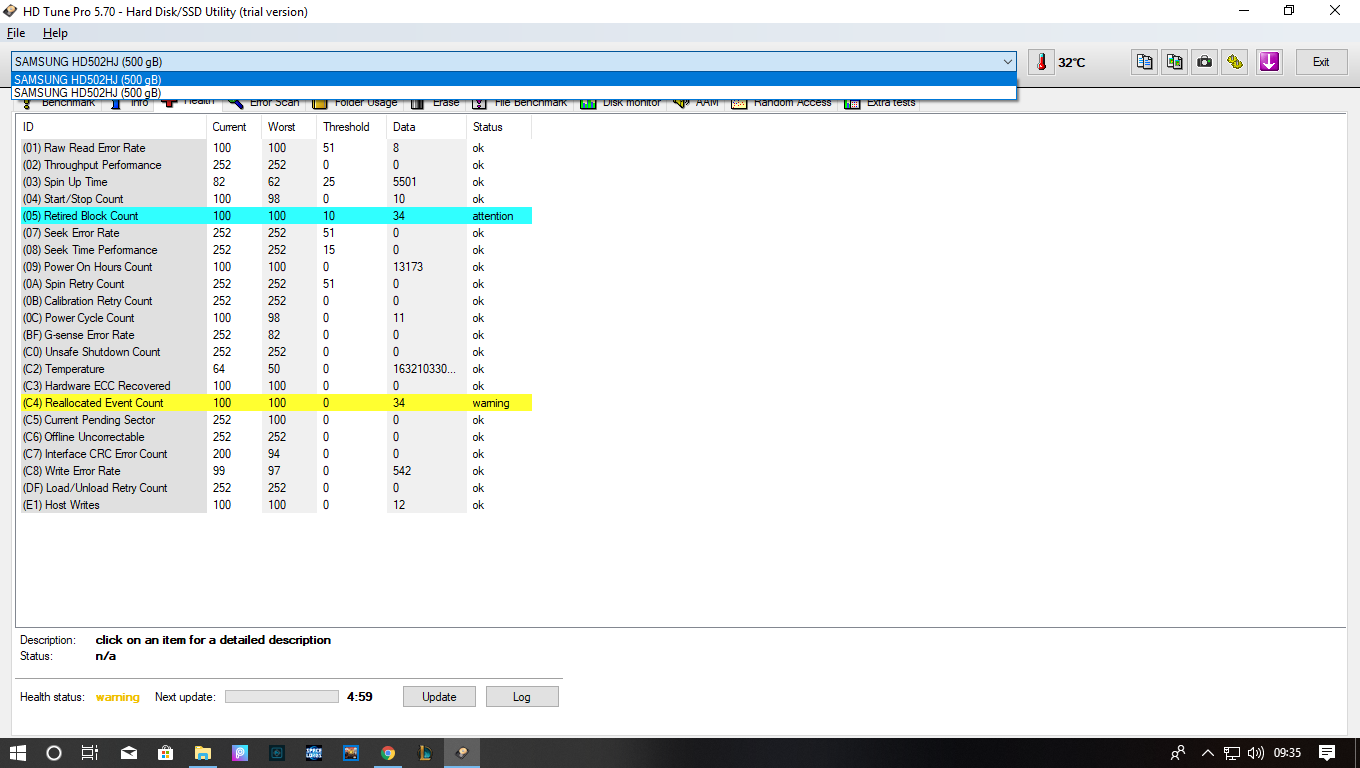Viewport: 1360px width, 768px height.
Task: Select the (C2) Temperature row
Action: [x=276, y=369]
